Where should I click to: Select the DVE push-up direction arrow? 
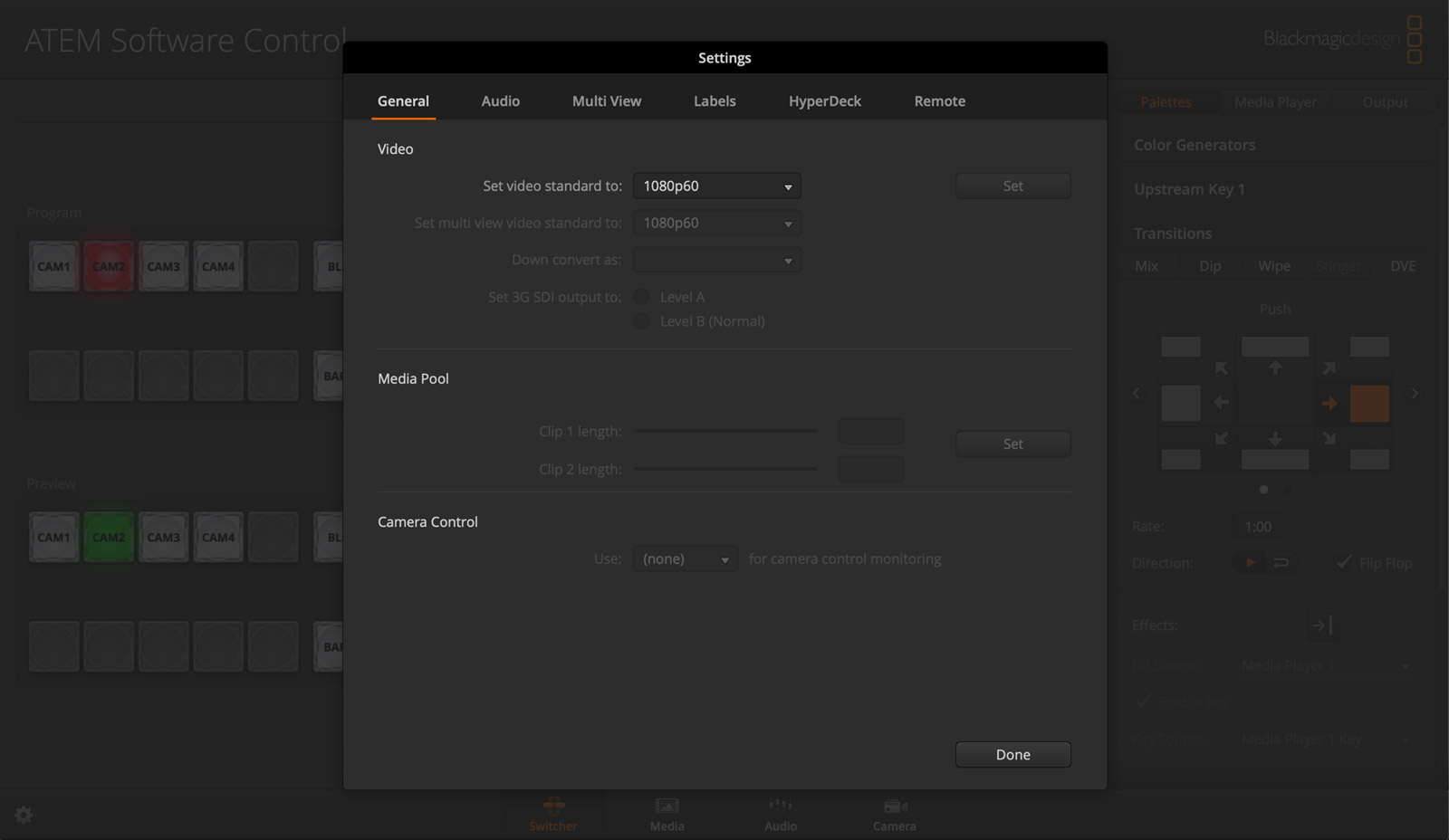(x=1275, y=367)
